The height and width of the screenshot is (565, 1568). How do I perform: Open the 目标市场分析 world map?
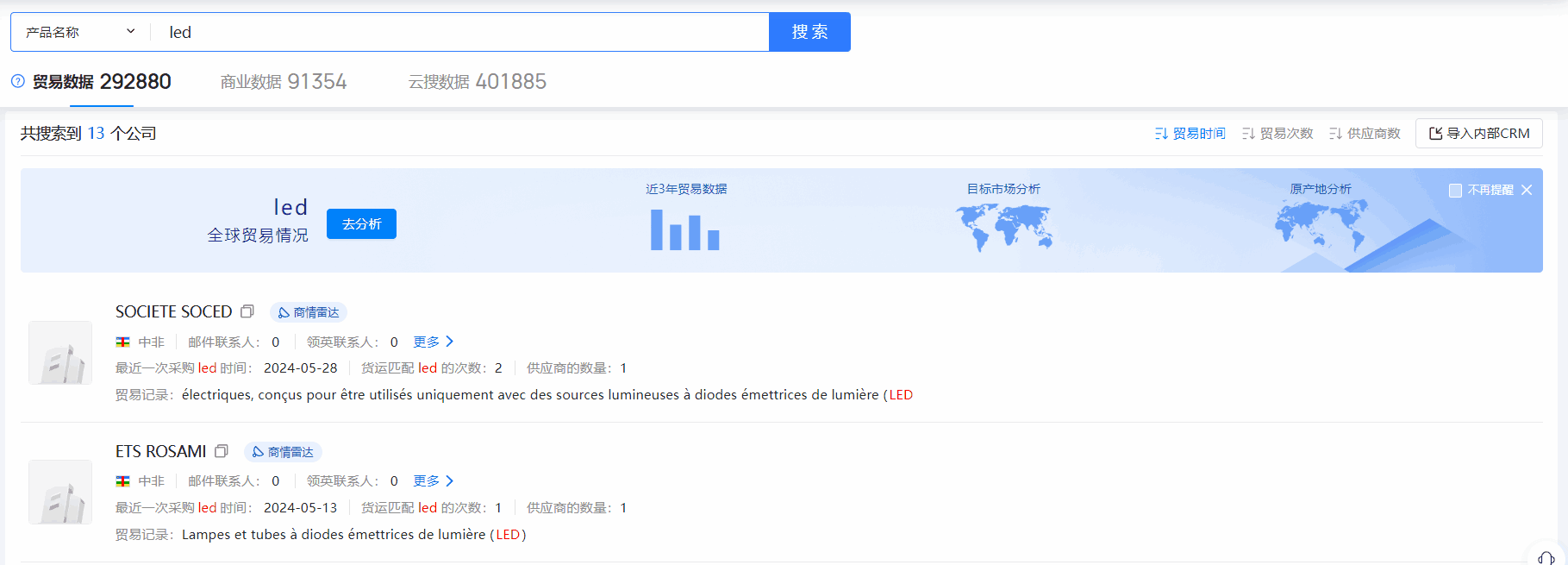point(1003,227)
